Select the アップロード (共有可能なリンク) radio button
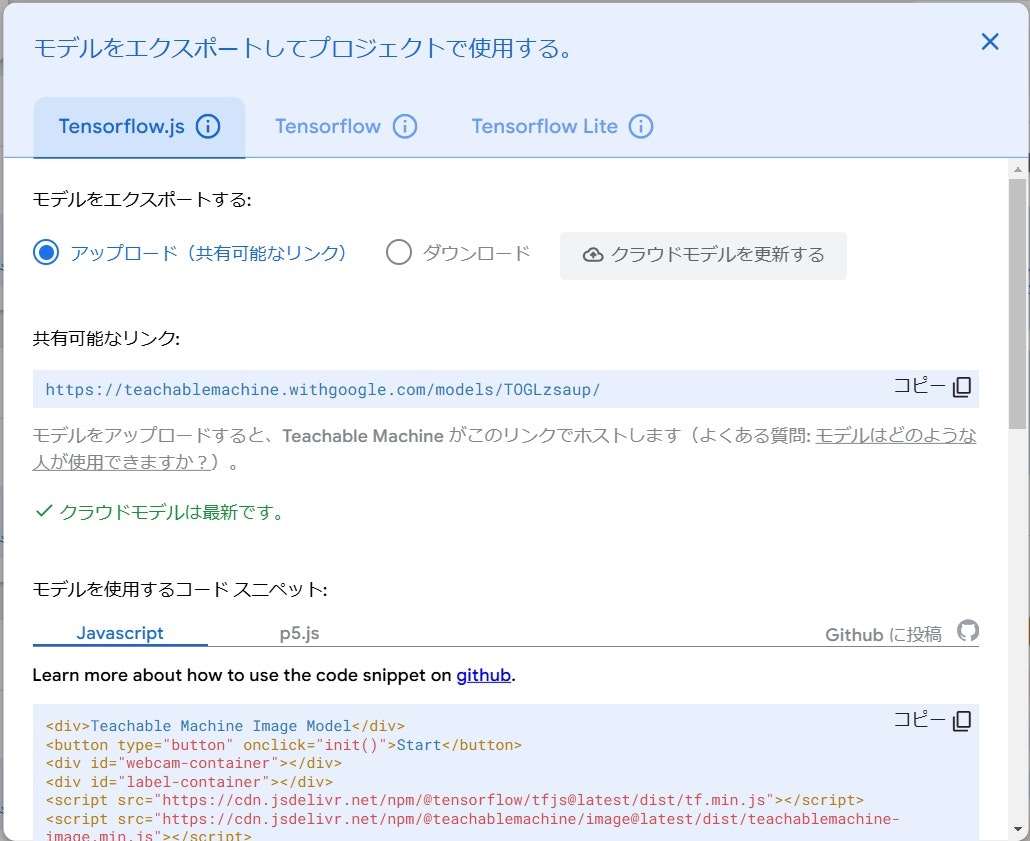This screenshot has width=1030, height=841. tap(46, 252)
